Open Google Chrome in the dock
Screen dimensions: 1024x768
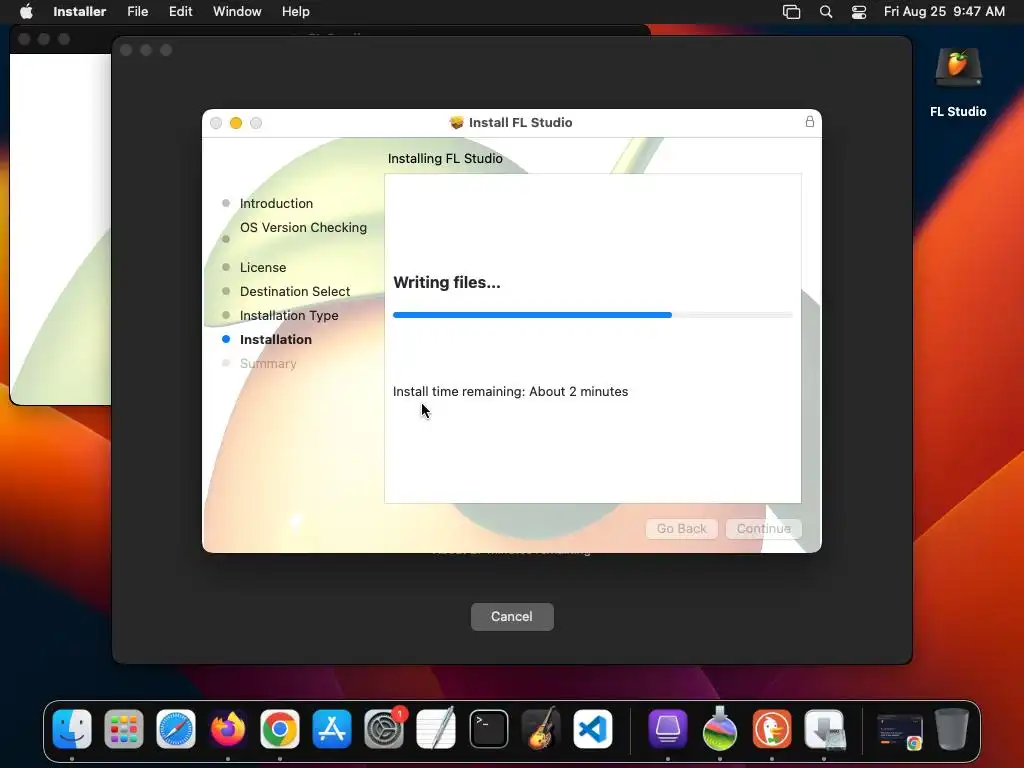click(280, 729)
